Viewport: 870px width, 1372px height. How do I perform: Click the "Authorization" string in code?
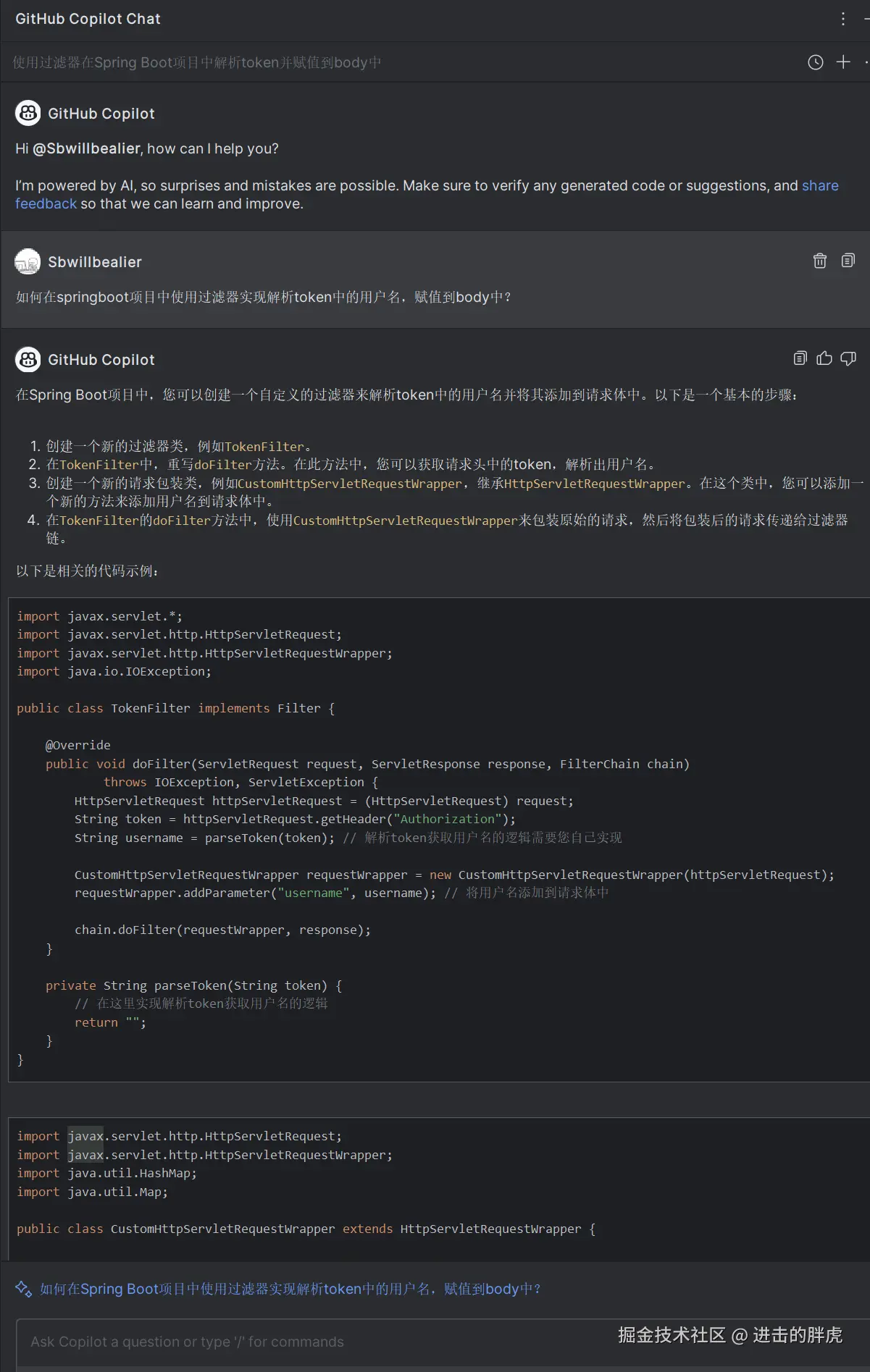(x=448, y=819)
